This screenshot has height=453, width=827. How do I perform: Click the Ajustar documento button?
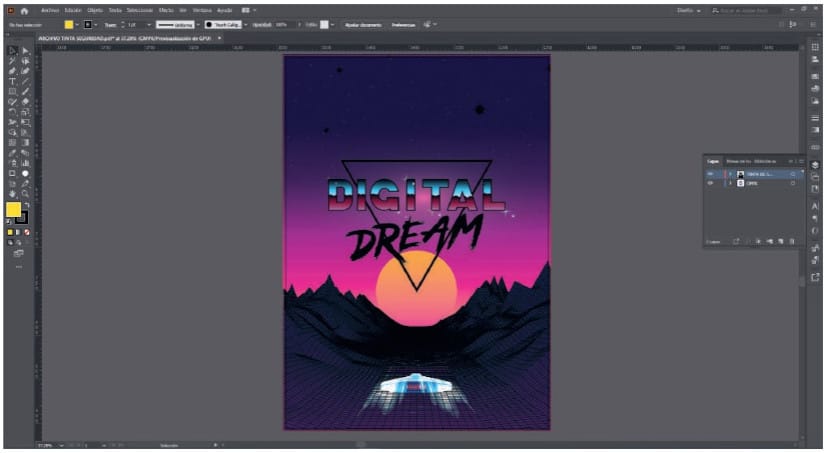[x=362, y=23]
